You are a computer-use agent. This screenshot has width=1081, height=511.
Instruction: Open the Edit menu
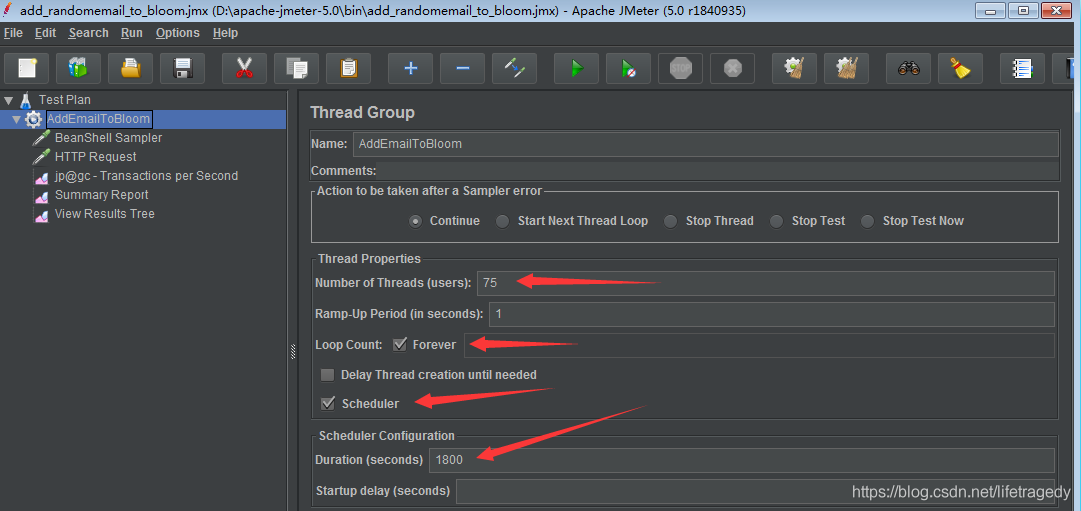(46, 33)
